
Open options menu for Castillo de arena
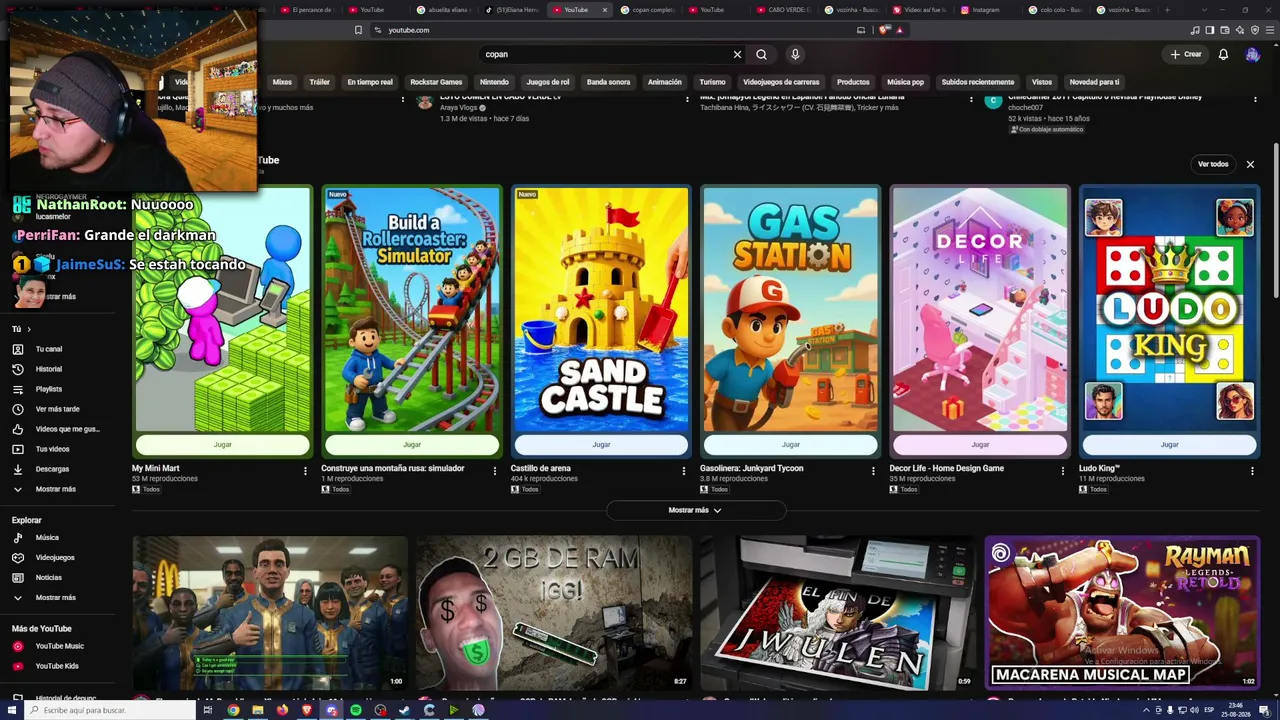[684, 470]
